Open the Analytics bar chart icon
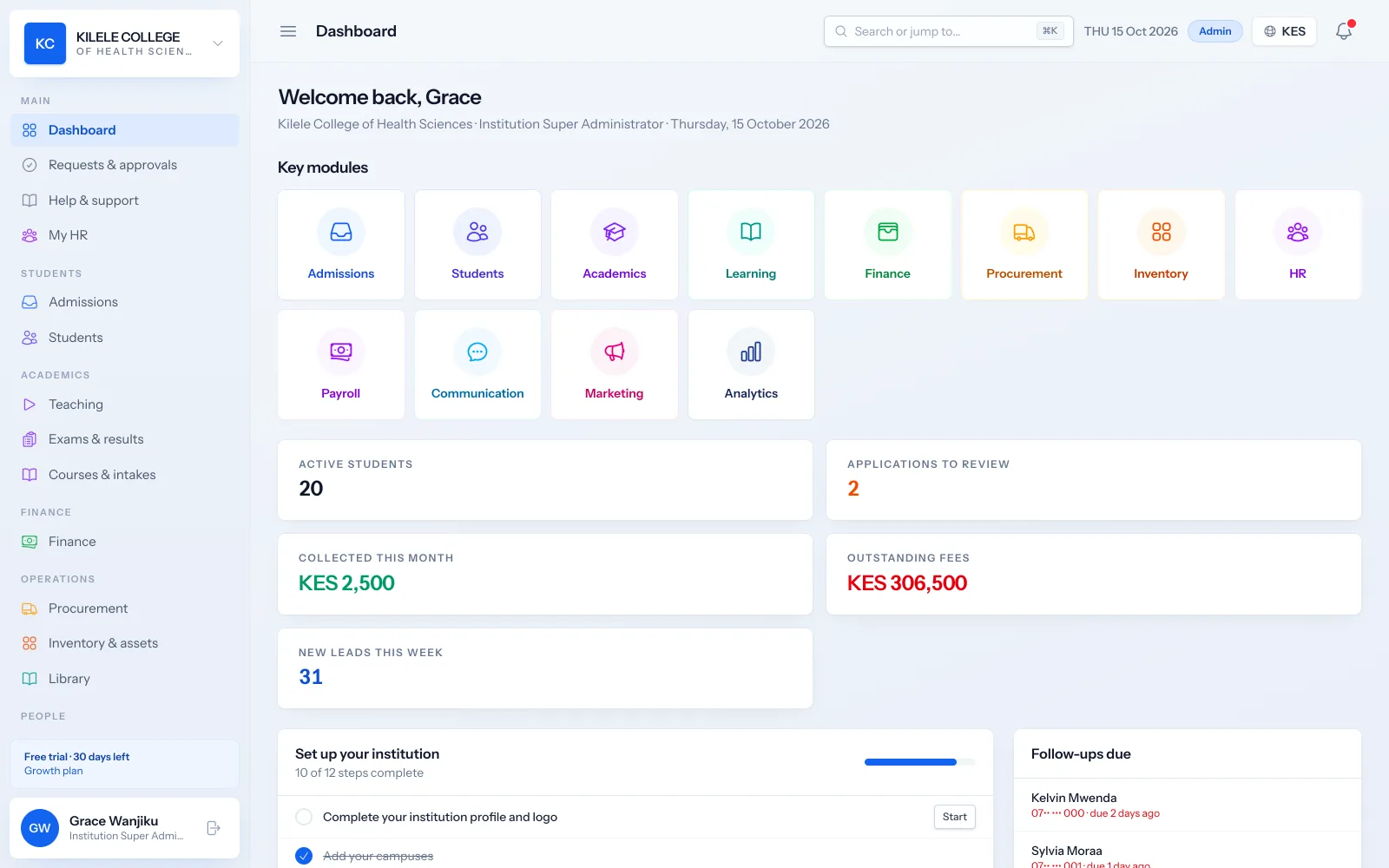Viewport: 1389px width, 868px height. (x=751, y=352)
